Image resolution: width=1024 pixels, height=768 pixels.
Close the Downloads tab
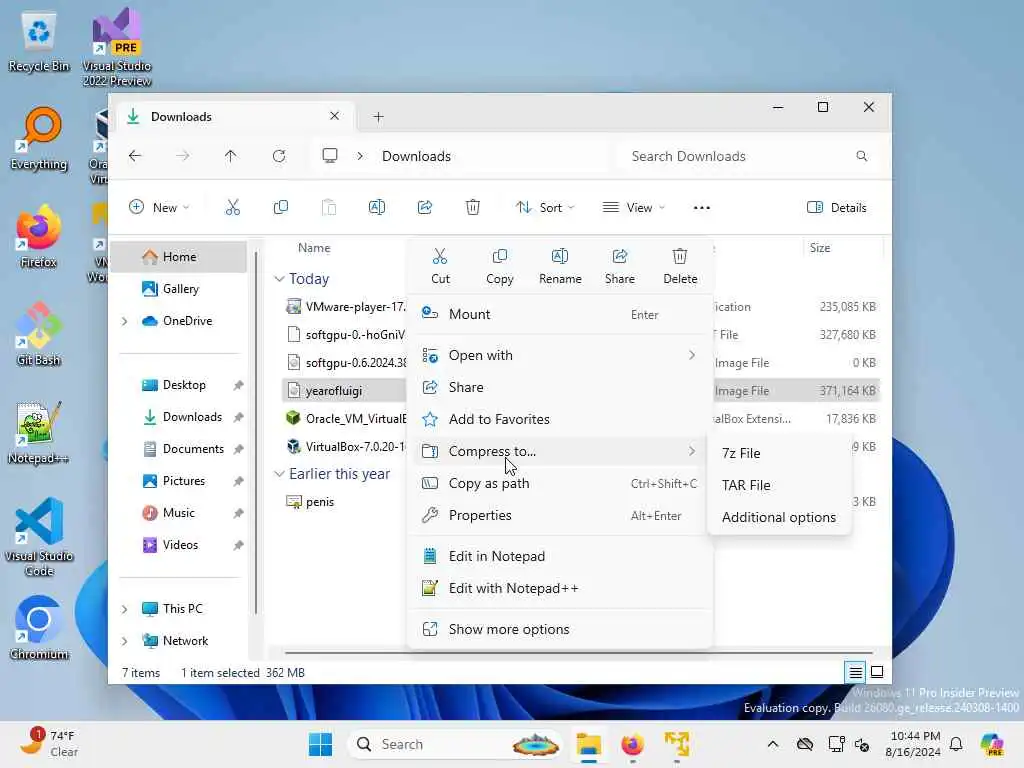coord(334,116)
